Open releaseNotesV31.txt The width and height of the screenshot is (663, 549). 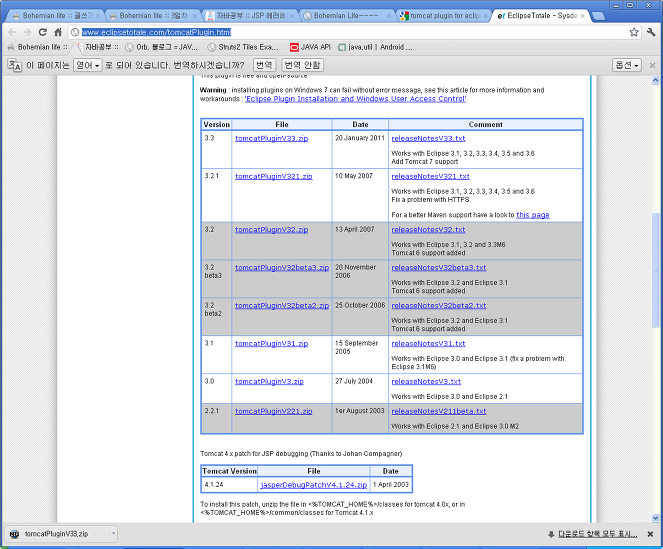click(428, 343)
